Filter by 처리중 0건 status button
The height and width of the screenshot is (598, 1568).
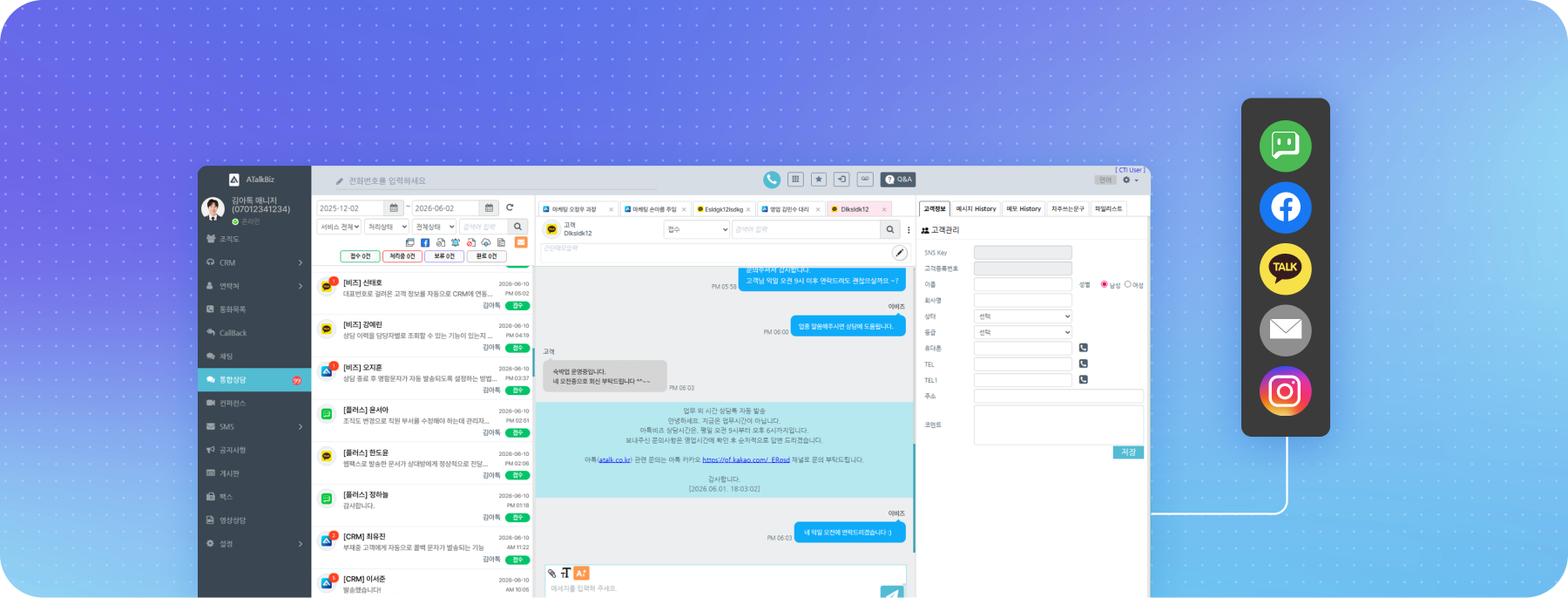[x=402, y=256]
